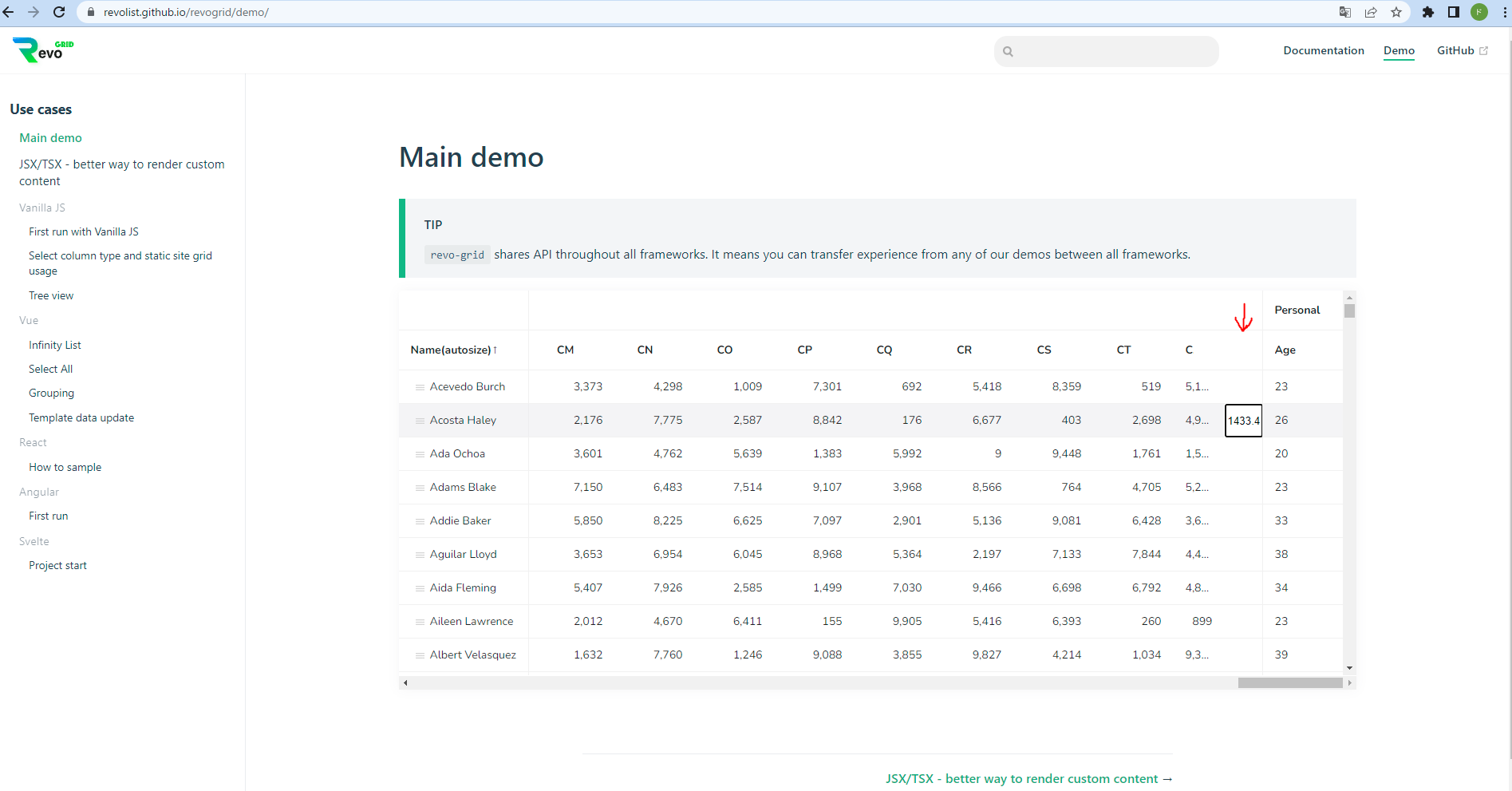Click the search magnifier icon

(x=1008, y=51)
